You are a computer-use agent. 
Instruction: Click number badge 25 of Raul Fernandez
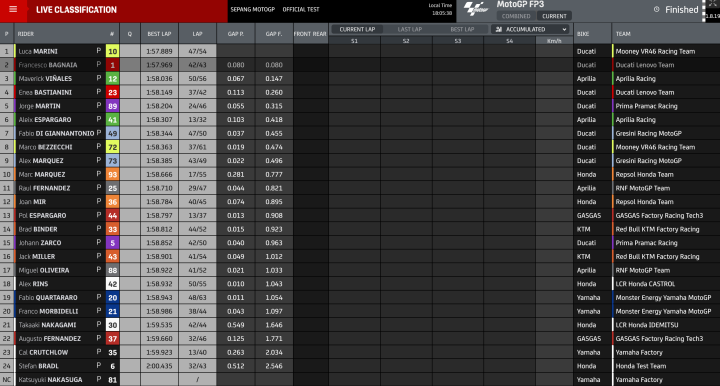tap(112, 188)
